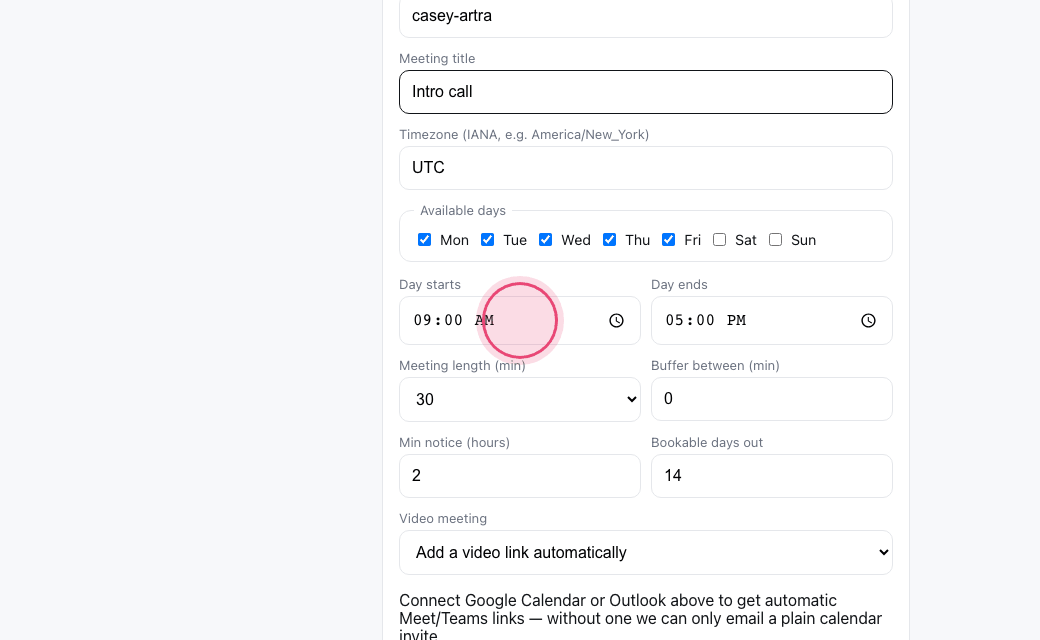Screen dimensions: 1040x640
Task: Click the 'Meeting title' label
Action: pyautogui.click(x=437, y=58)
